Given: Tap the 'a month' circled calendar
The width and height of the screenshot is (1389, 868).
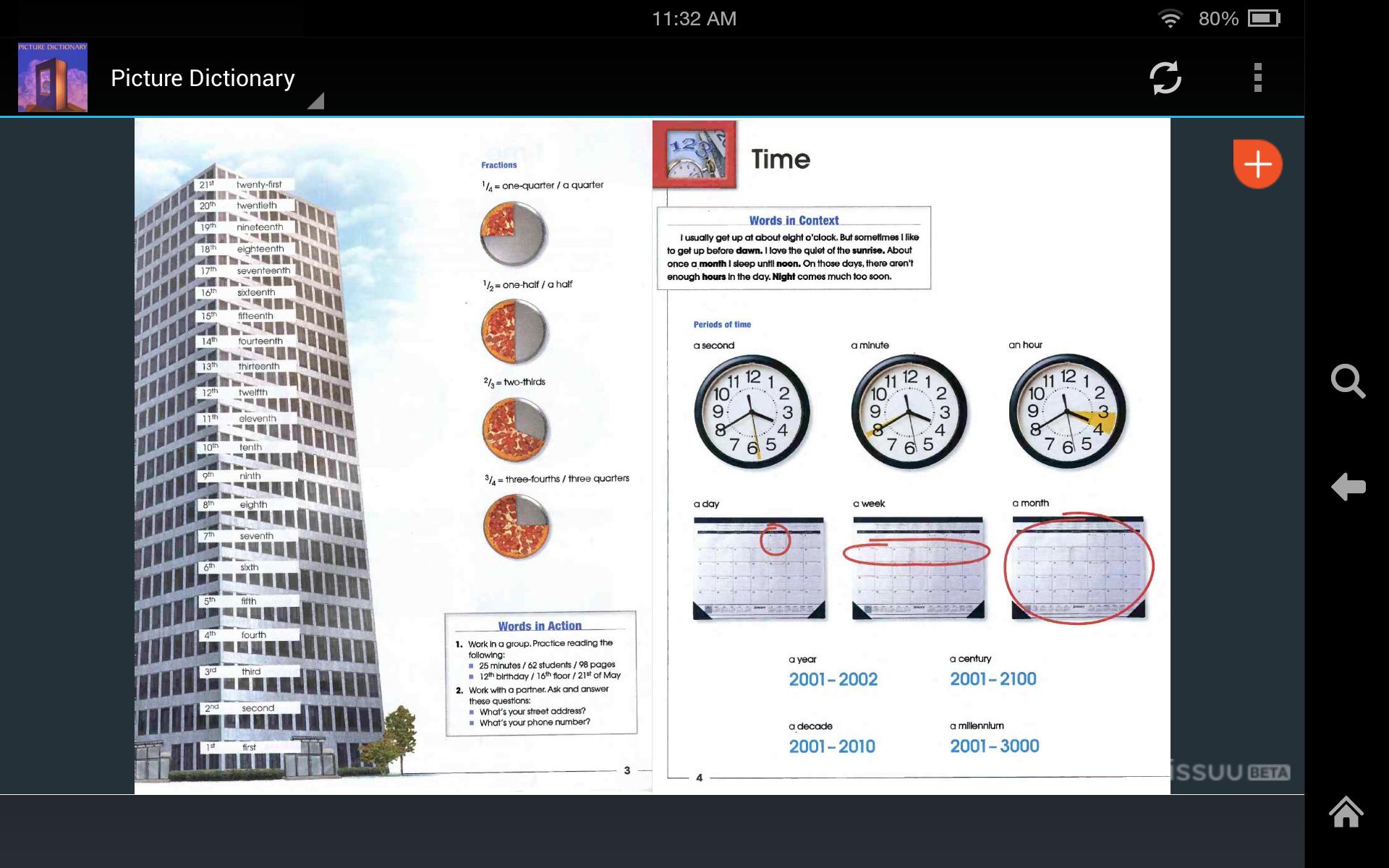Looking at the screenshot, I should tap(1078, 569).
